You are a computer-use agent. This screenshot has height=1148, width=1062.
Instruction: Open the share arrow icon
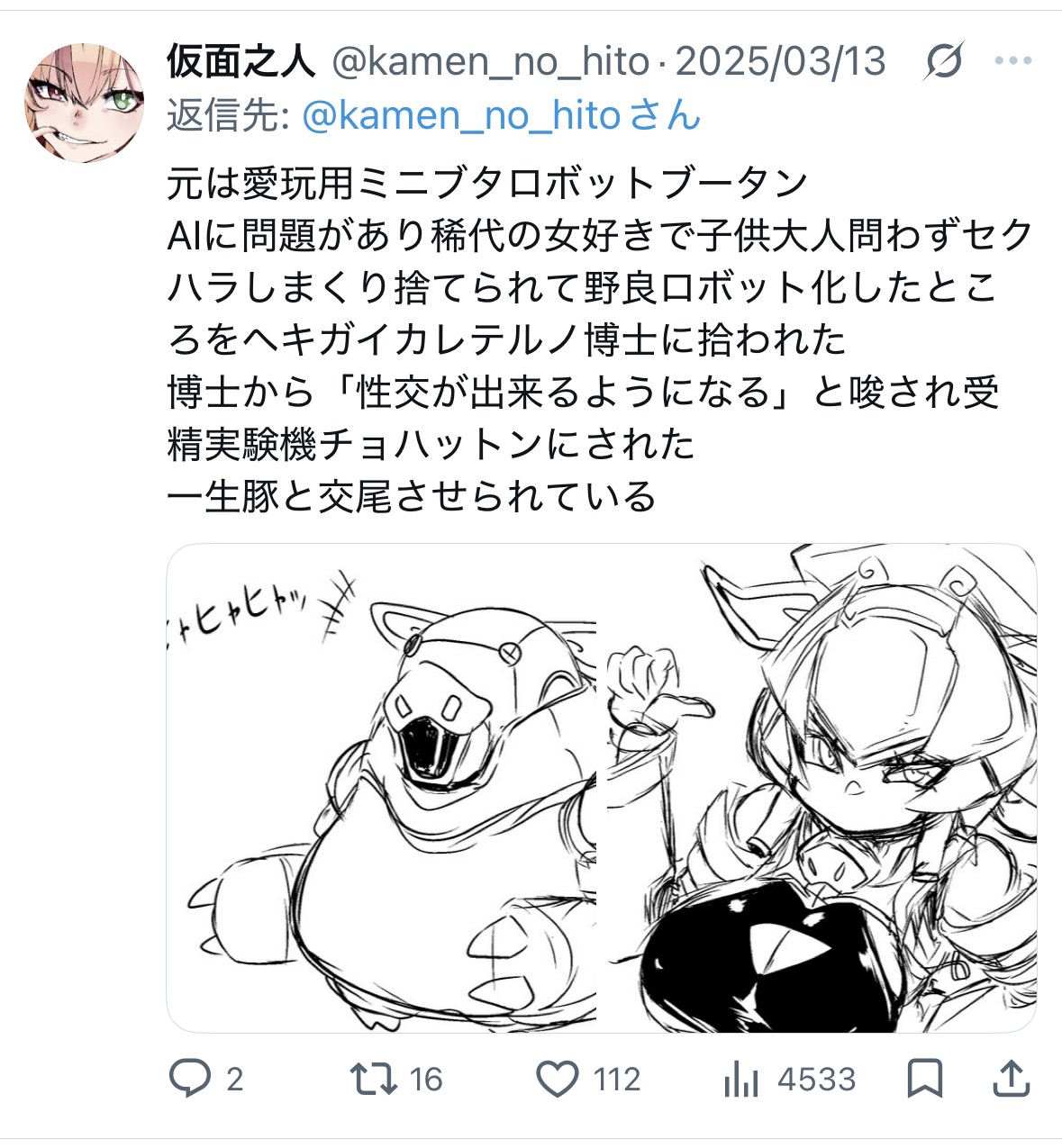point(1011,1078)
